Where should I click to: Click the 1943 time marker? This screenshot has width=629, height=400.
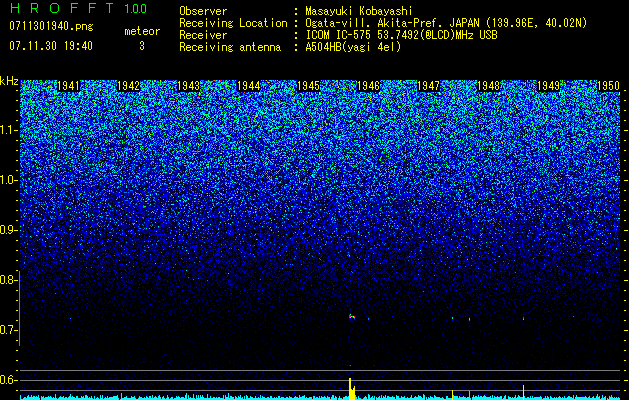click(x=188, y=86)
